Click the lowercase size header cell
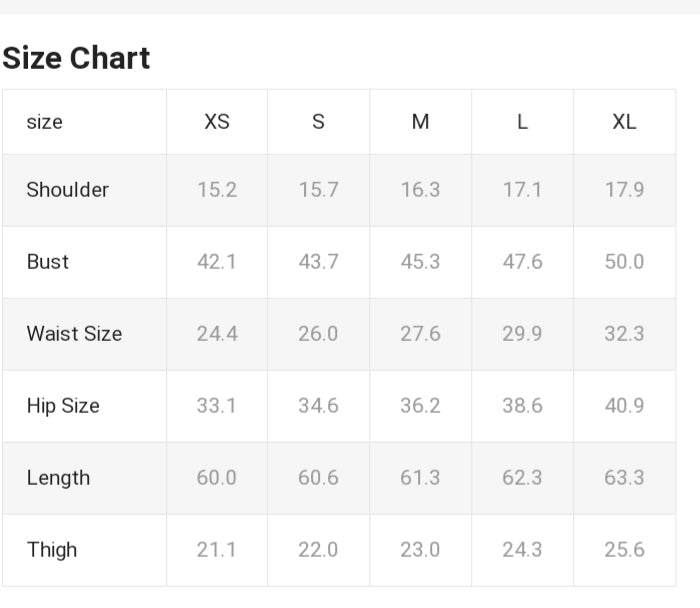 [x=44, y=122]
